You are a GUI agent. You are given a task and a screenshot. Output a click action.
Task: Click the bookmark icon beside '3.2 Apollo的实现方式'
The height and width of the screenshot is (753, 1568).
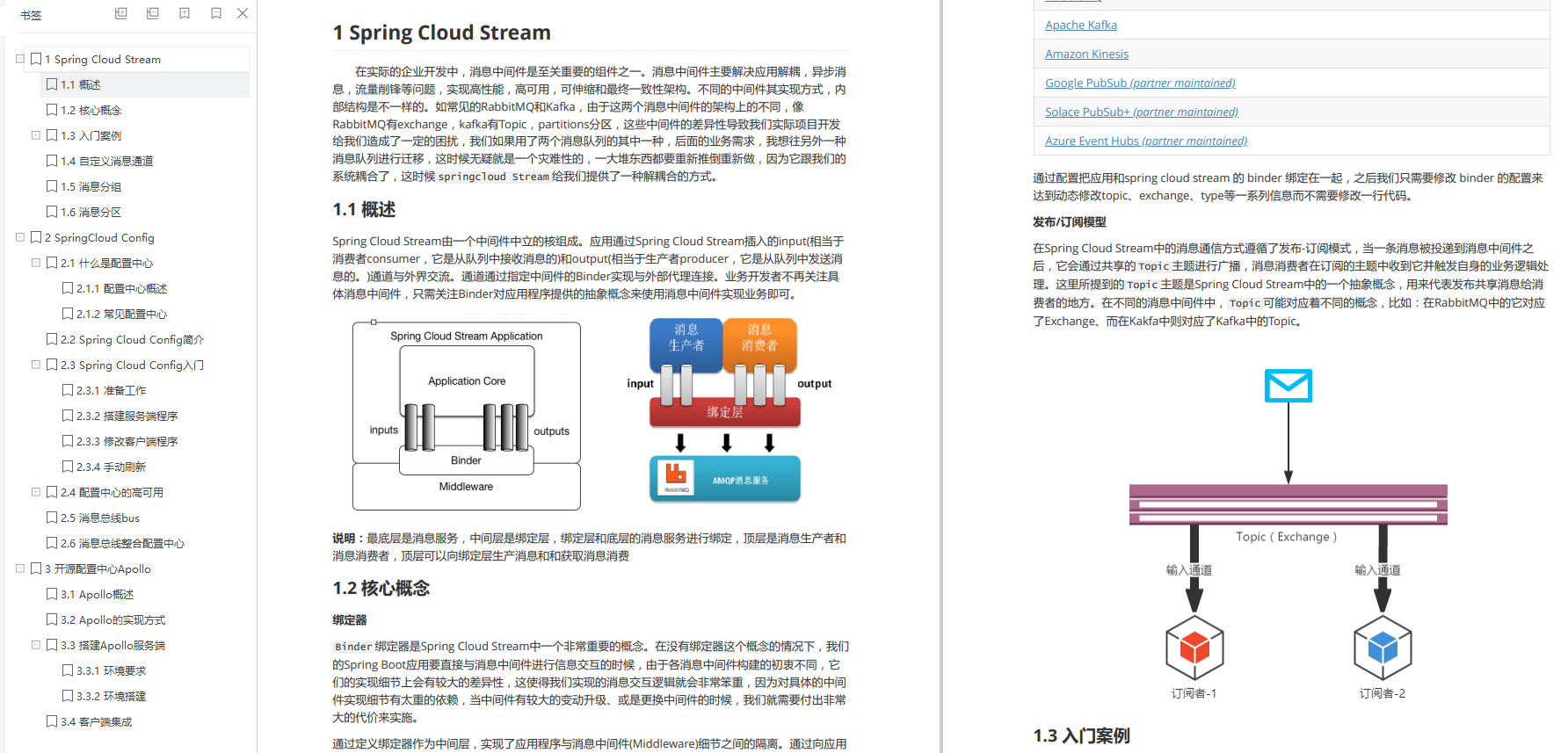pos(52,619)
